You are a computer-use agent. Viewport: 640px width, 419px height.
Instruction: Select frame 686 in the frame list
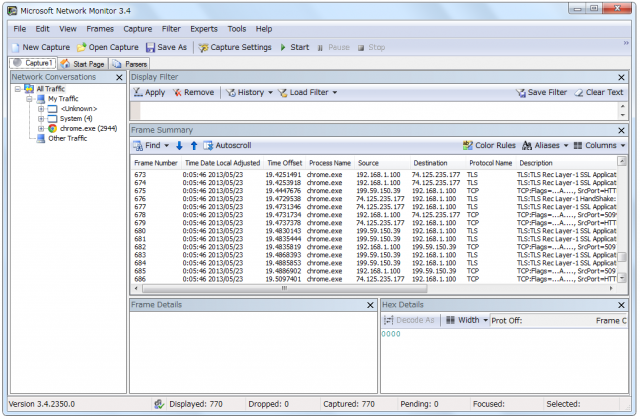point(374,279)
